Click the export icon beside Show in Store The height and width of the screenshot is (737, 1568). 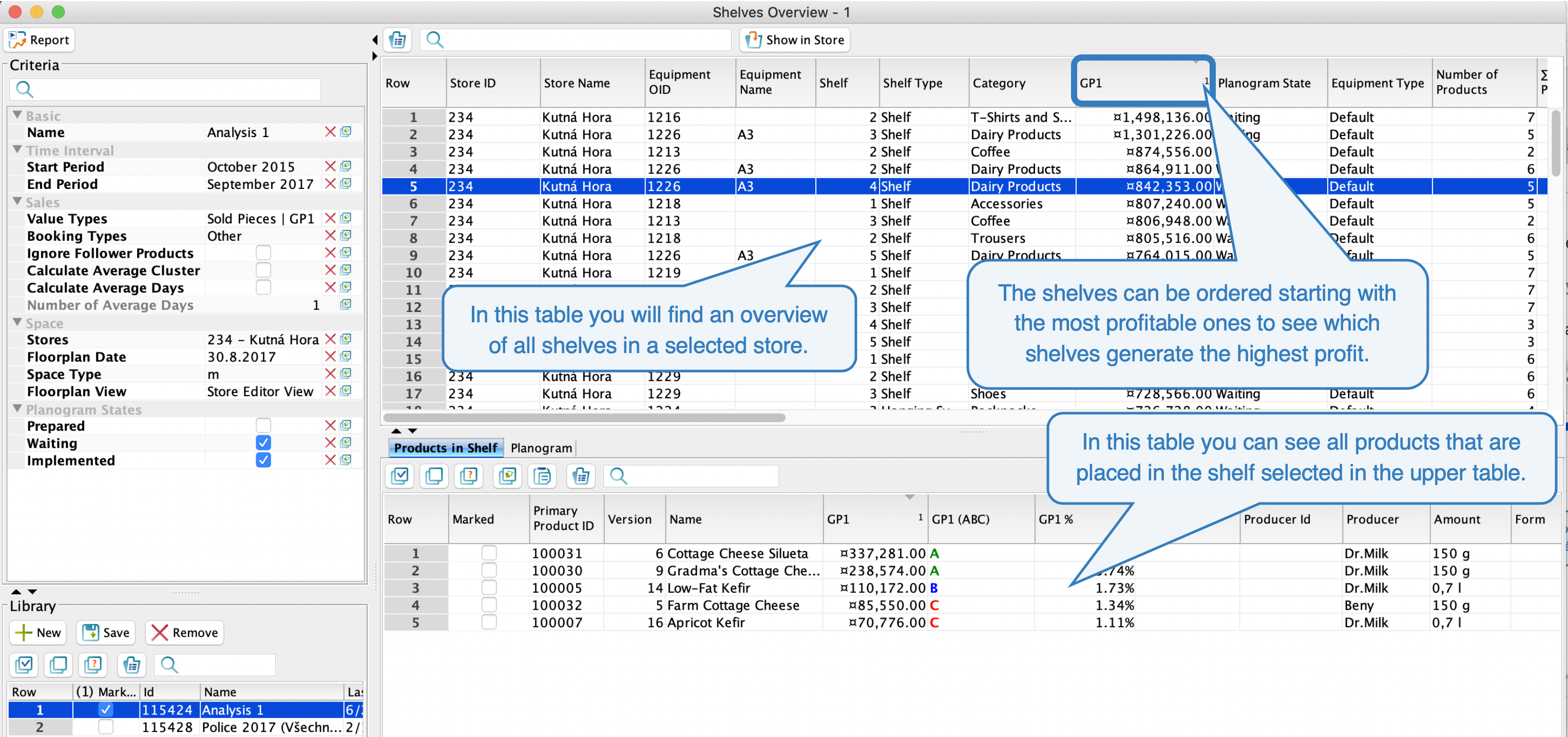point(397,40)
